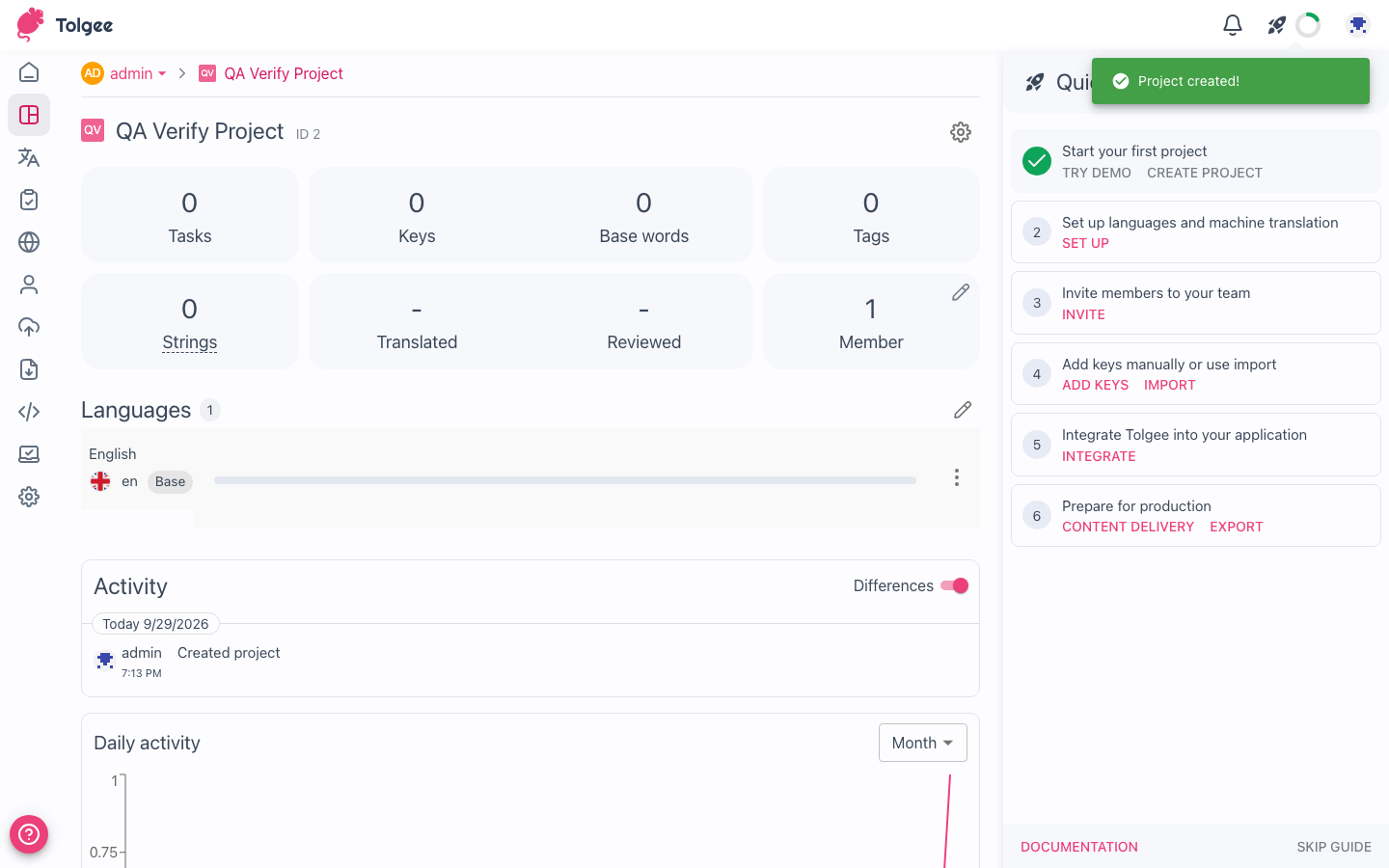
Task: Click INVITE members link
Action: [x=1083, y=314]
